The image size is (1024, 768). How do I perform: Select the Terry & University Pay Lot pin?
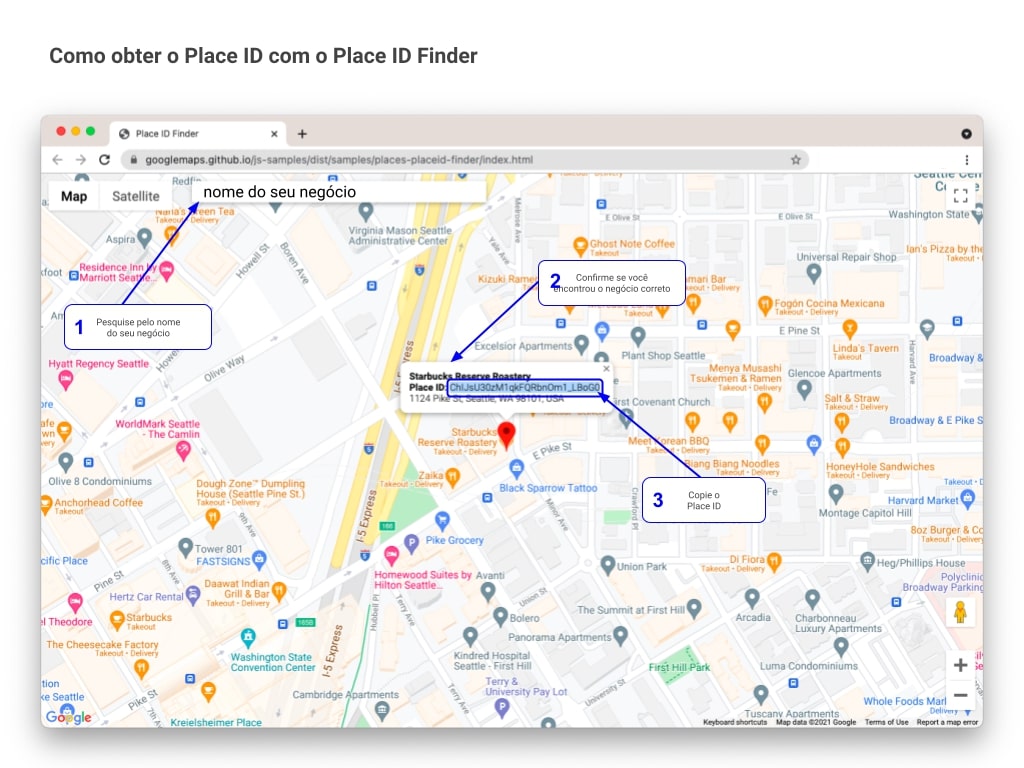coord(502,708)
